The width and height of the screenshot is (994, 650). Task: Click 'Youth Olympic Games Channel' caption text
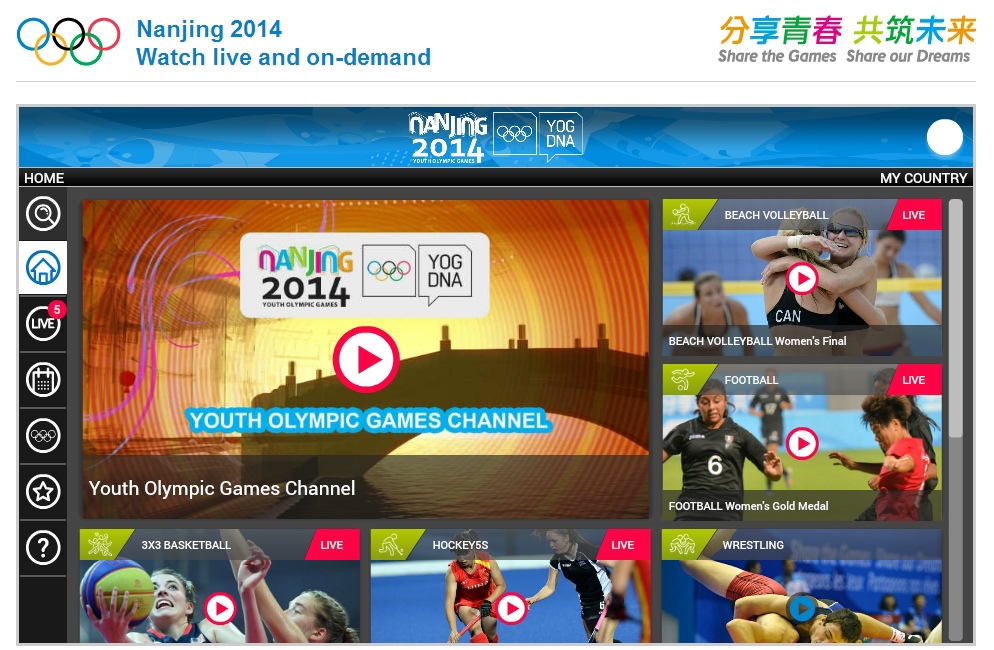tap(222, 488)
